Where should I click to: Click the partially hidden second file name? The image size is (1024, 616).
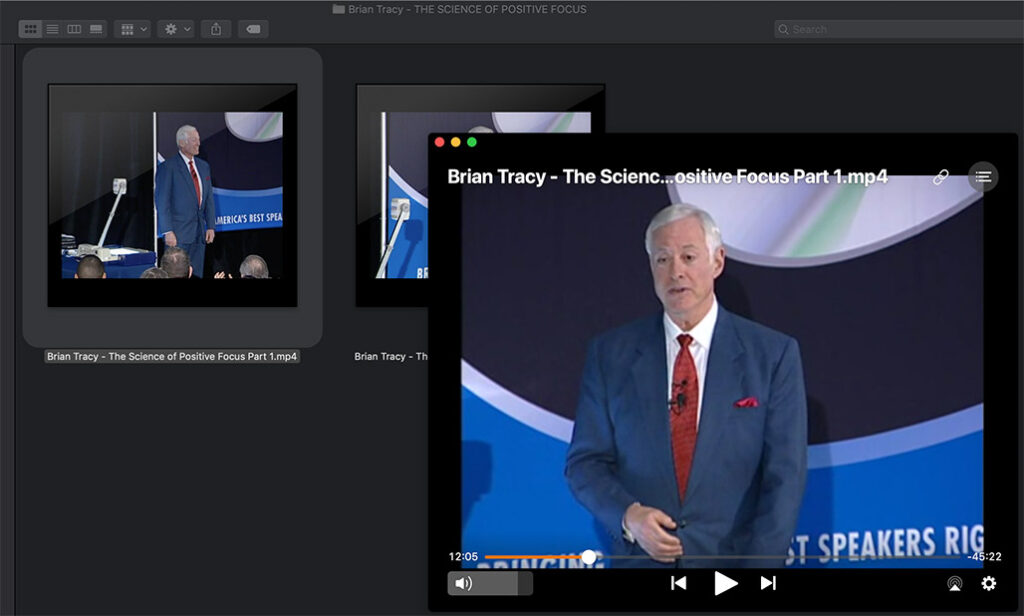coord(391,356)
